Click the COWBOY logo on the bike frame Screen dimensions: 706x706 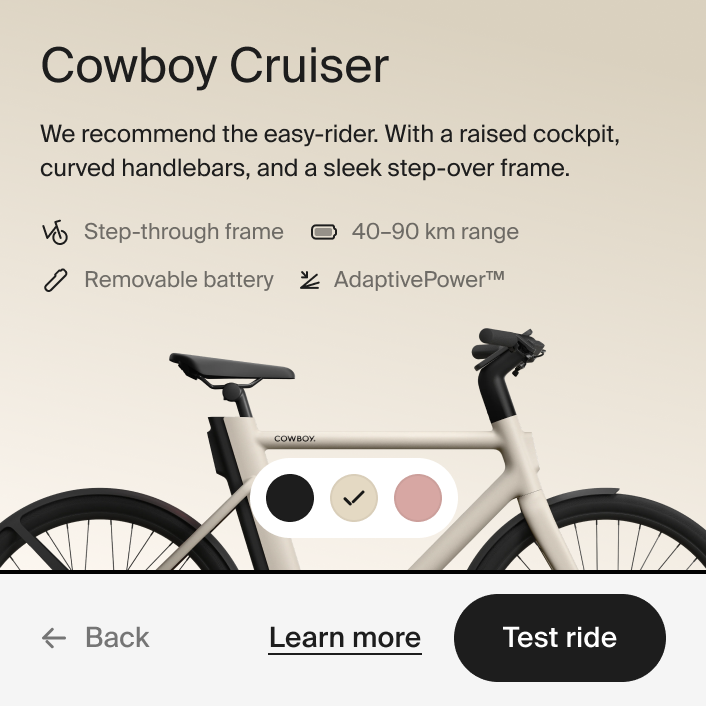tap(294, 438)
